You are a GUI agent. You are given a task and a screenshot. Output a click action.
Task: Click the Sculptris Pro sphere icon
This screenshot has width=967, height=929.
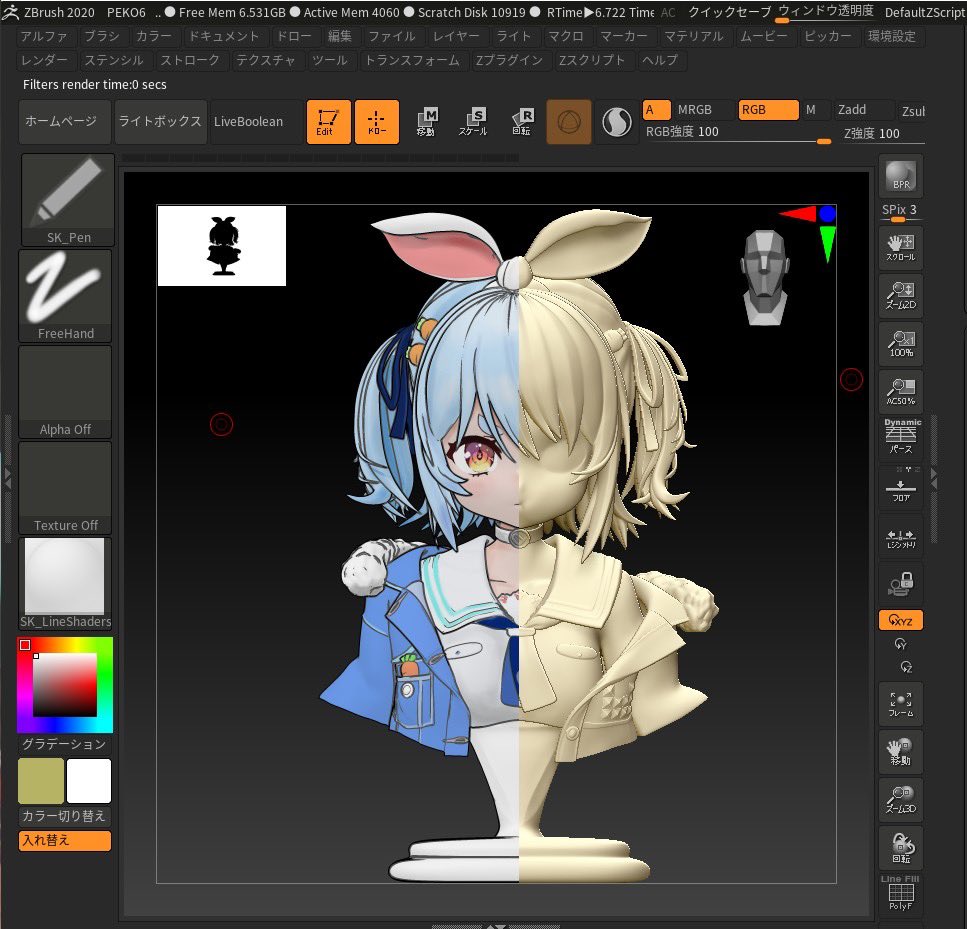tap(616, 122)
